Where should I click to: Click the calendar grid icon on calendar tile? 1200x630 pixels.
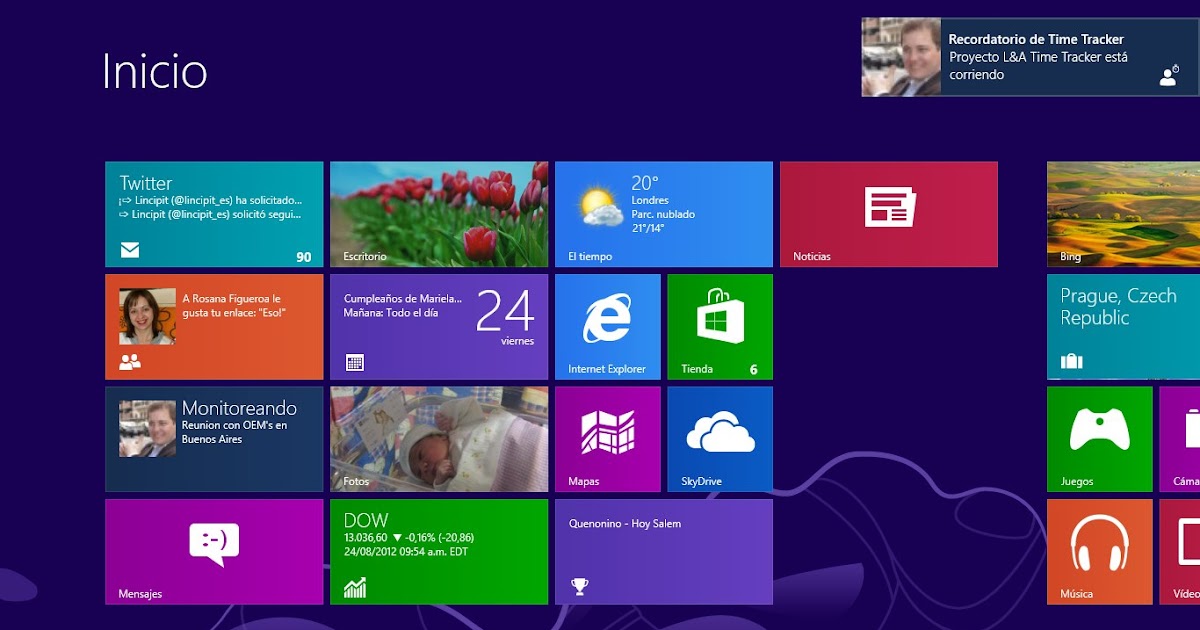click(354, 362)
